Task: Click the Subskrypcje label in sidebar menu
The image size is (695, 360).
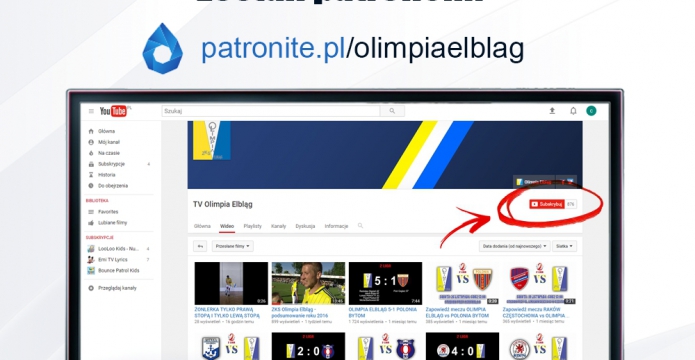Action: tap(111, 164)
